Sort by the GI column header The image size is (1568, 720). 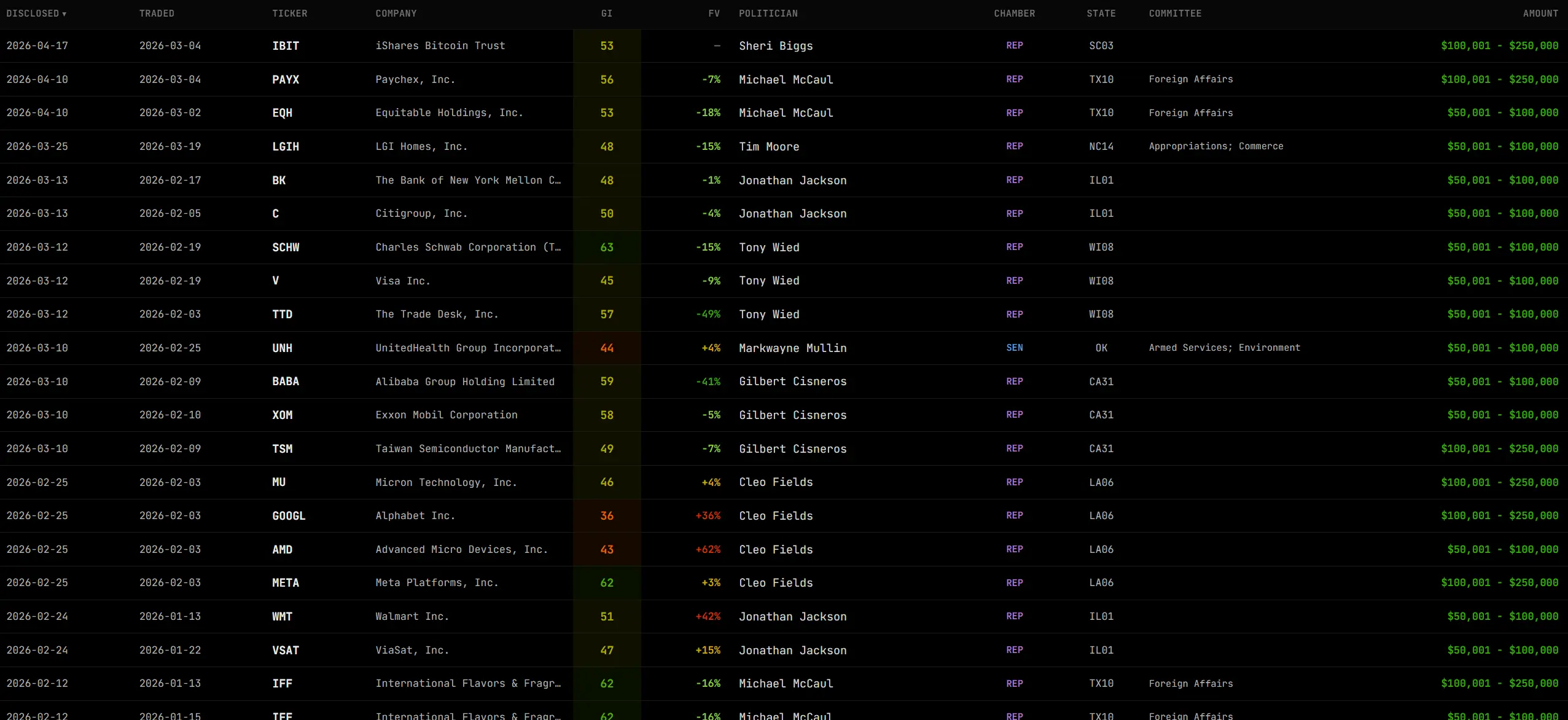pos(607,14)
